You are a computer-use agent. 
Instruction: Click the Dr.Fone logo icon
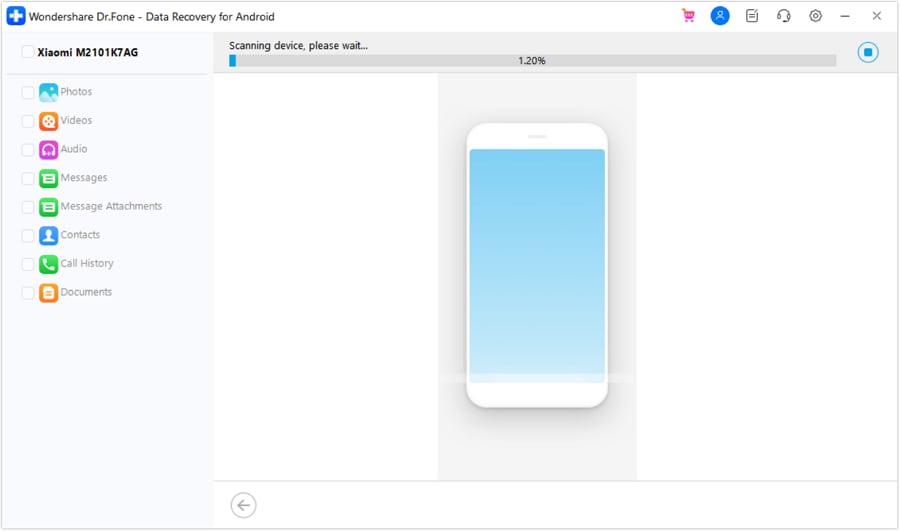16,16
